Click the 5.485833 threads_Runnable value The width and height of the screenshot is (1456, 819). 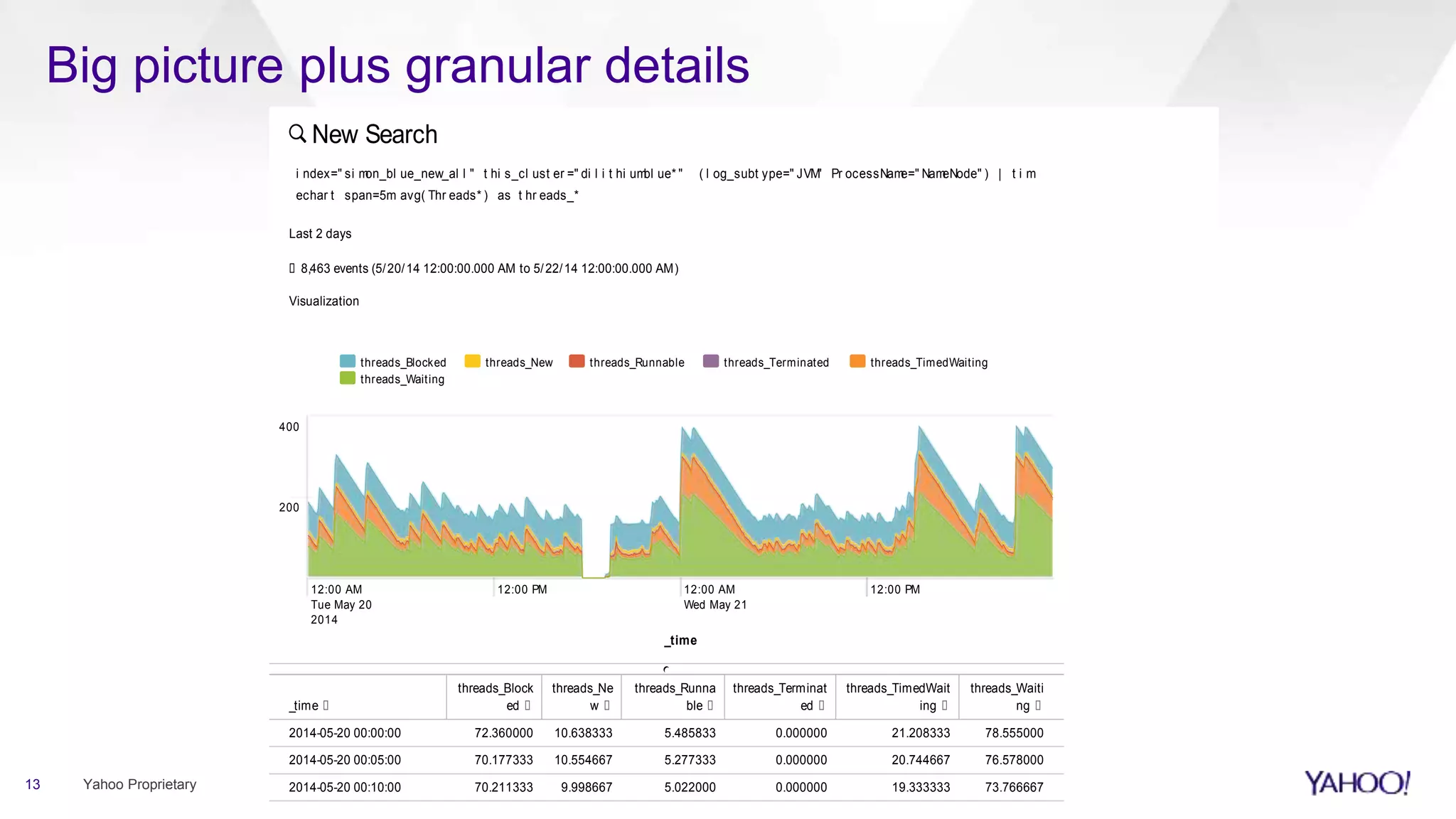(690, 733)
